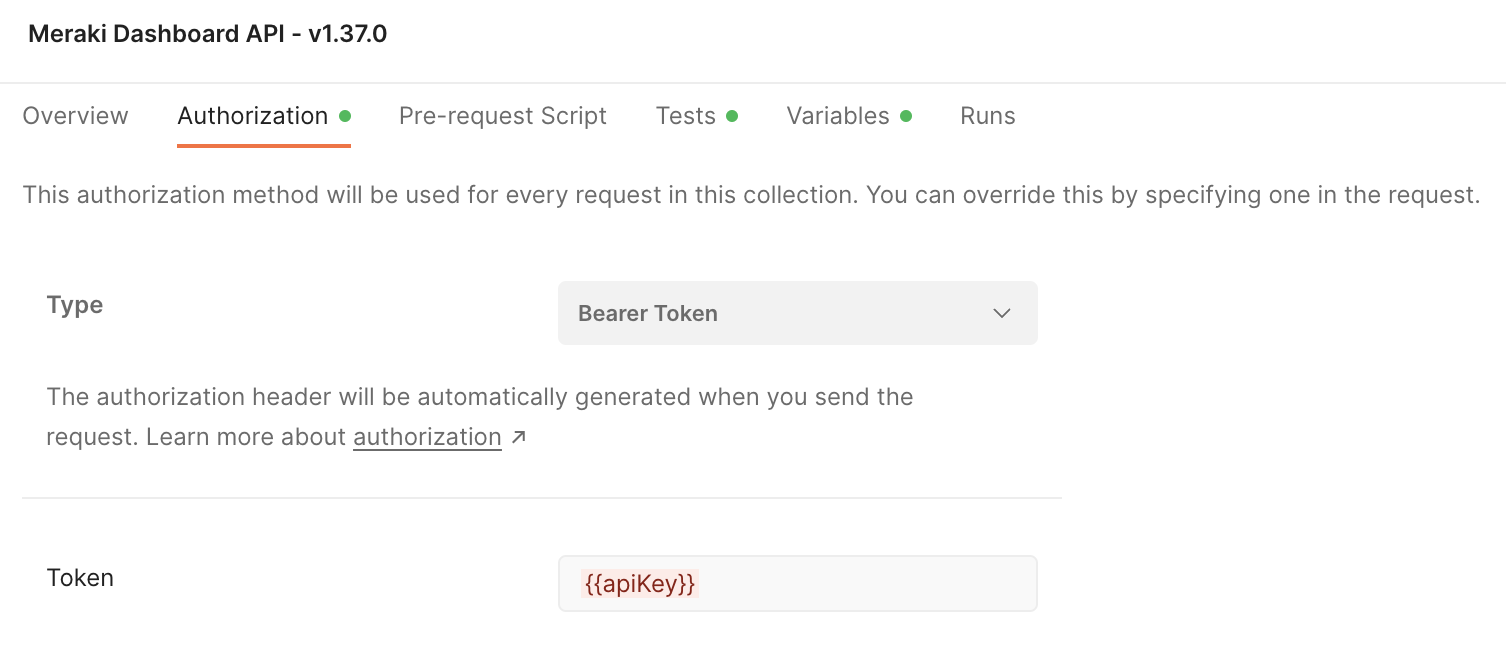The image size is (1506, 646).
Task: Expand the authorization Type options list
Action: click(x=798, y=313)
